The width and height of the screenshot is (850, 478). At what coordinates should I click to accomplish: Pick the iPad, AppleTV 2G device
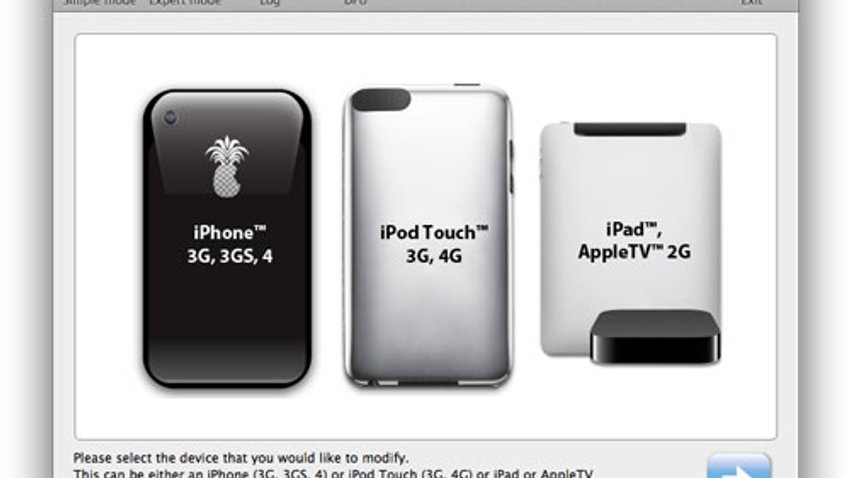pyautogui.click(x=631, y=243)
